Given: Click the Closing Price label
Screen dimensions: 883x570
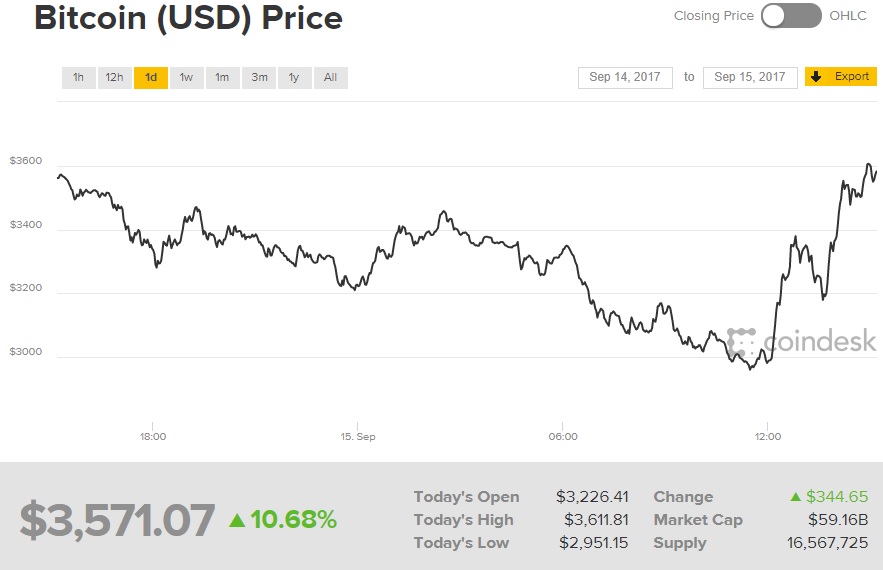Looking at the screenshot, I should click(x=713, y=16).
